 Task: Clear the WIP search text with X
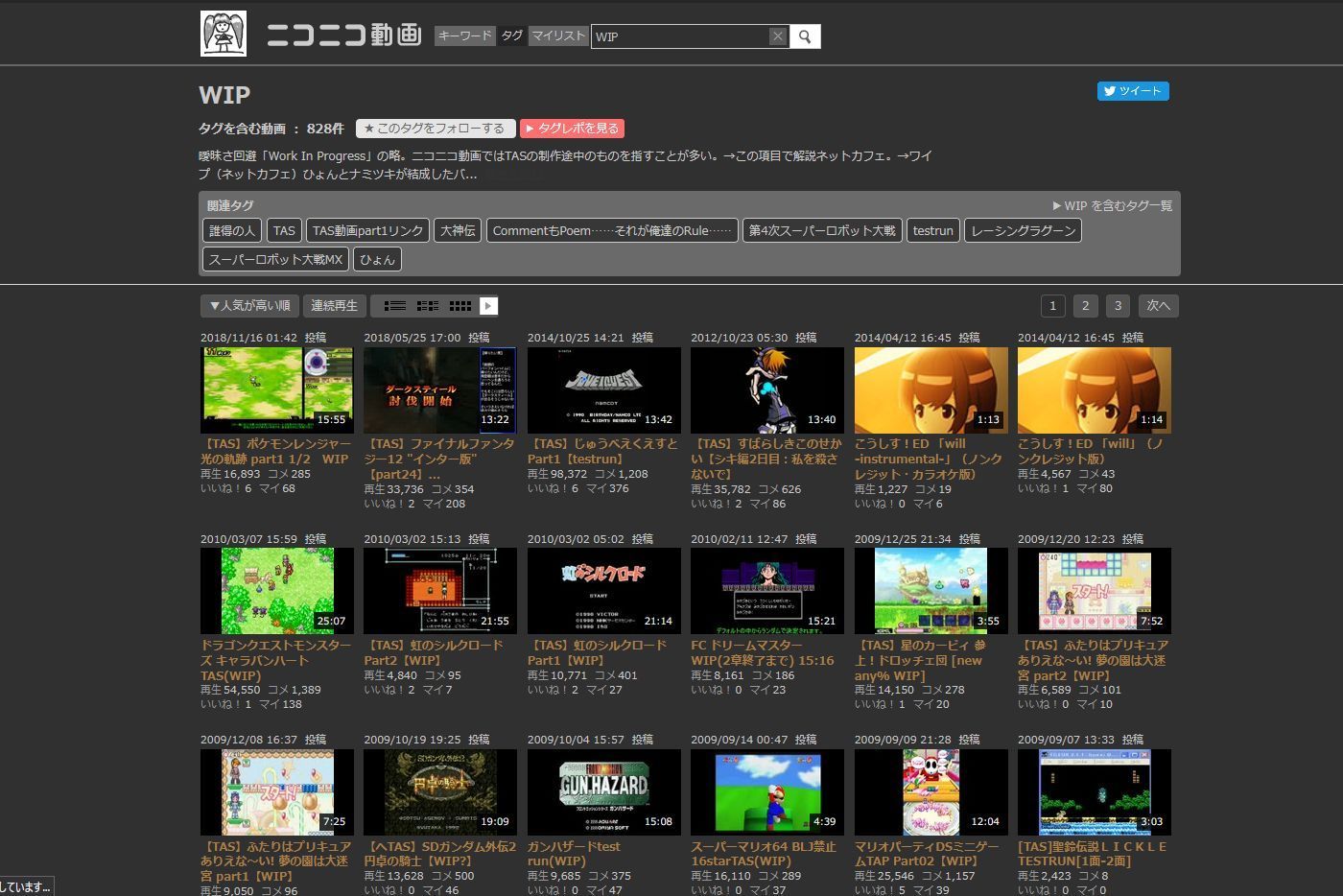778,35
